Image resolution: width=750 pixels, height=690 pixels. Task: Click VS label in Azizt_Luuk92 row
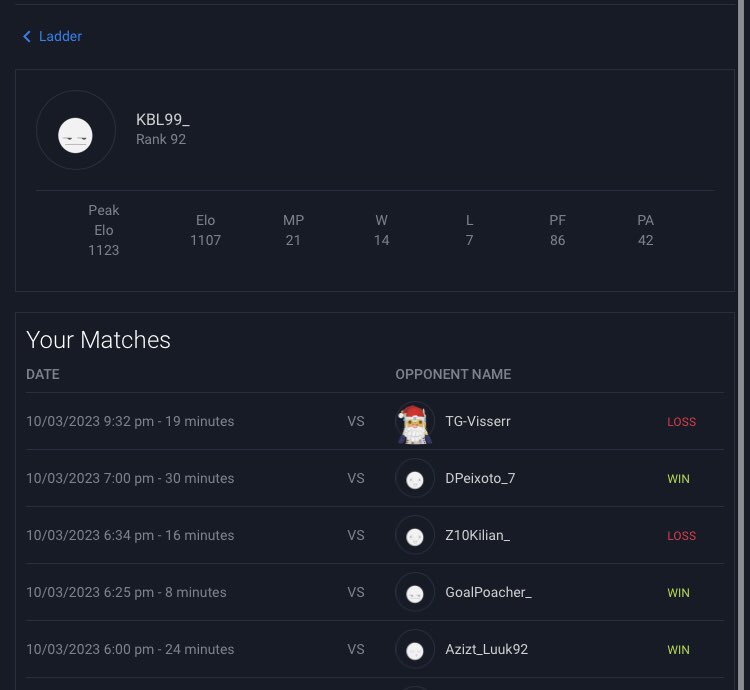point(356,649)
